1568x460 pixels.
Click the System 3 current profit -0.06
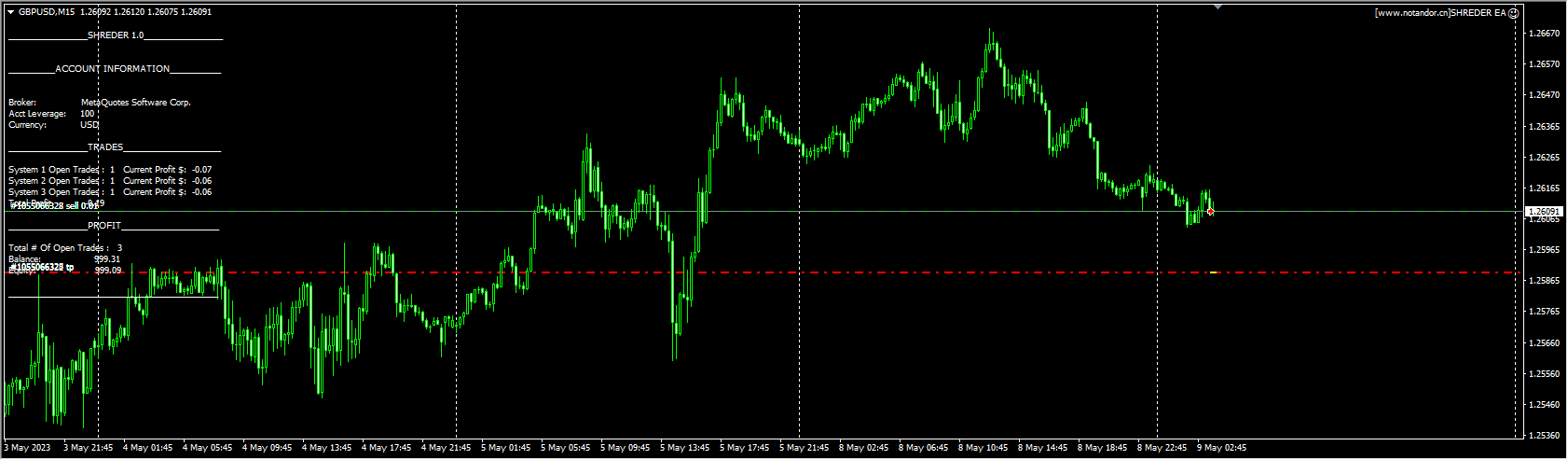pyautogui.click(x=201, y=192)
